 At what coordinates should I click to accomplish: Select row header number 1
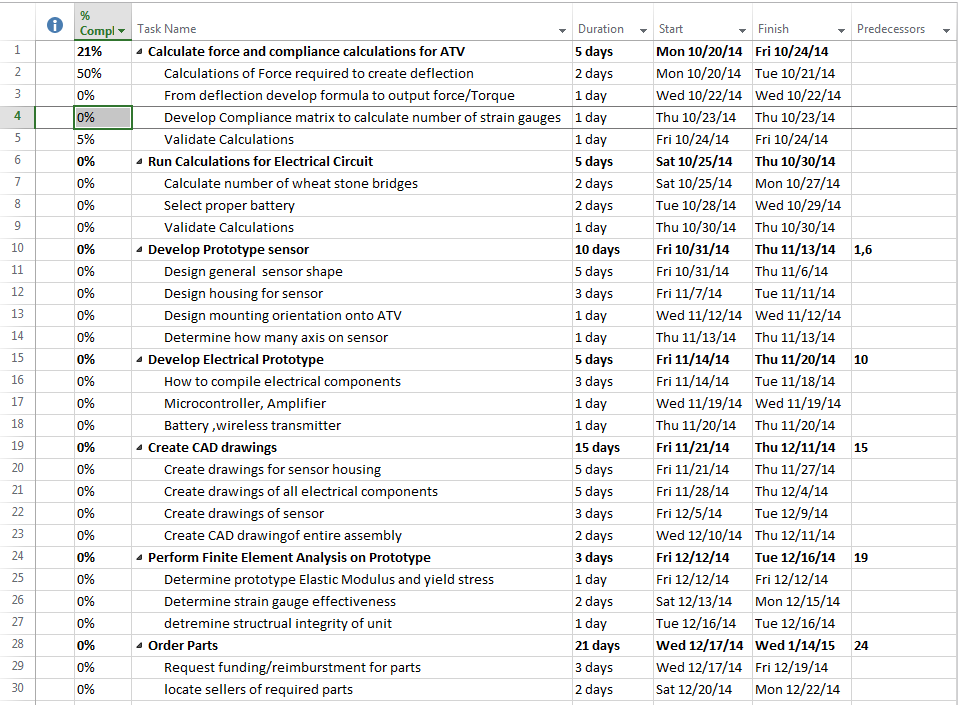(x=18, y=51)
